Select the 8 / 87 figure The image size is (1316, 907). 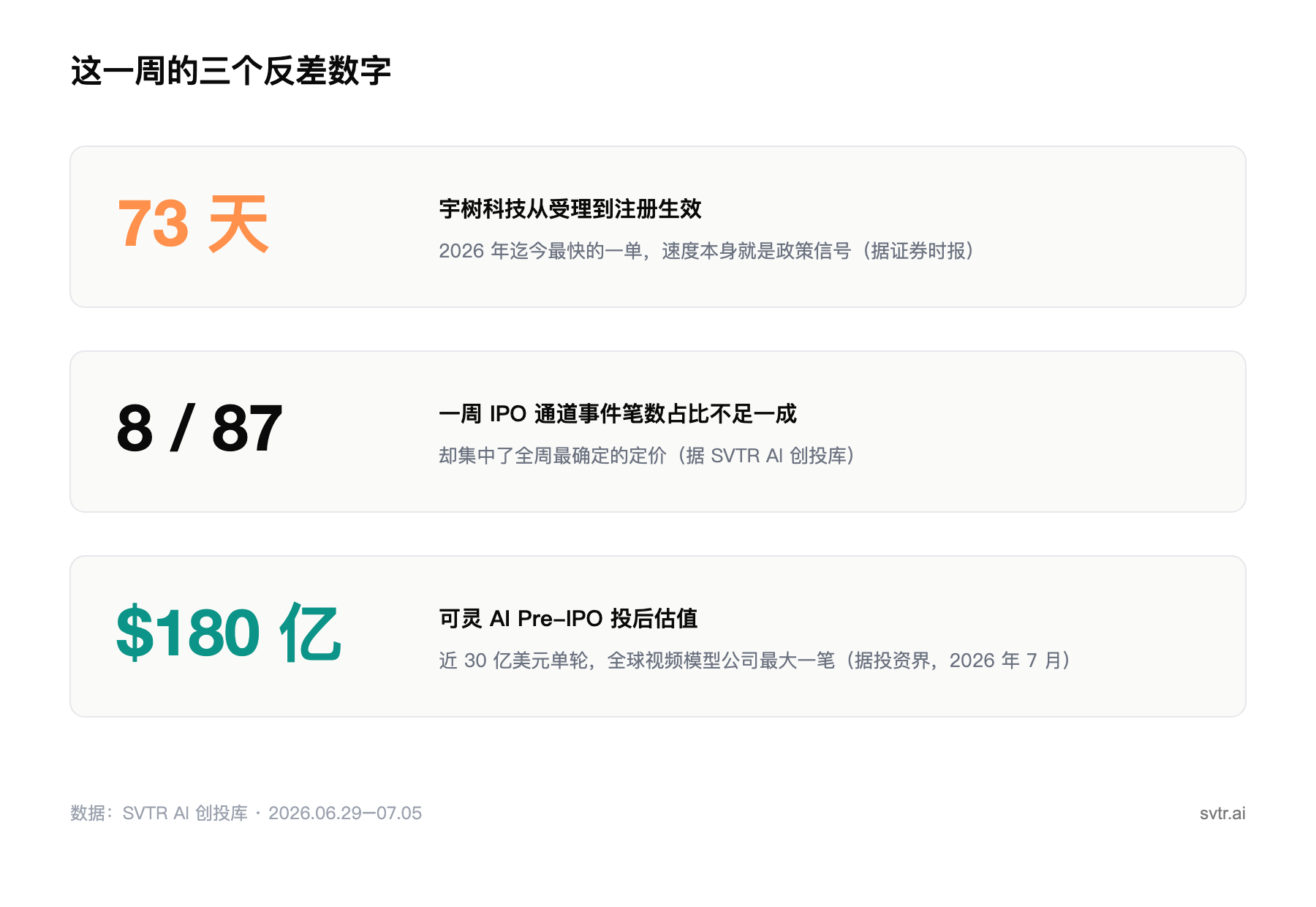coord(200,429)
